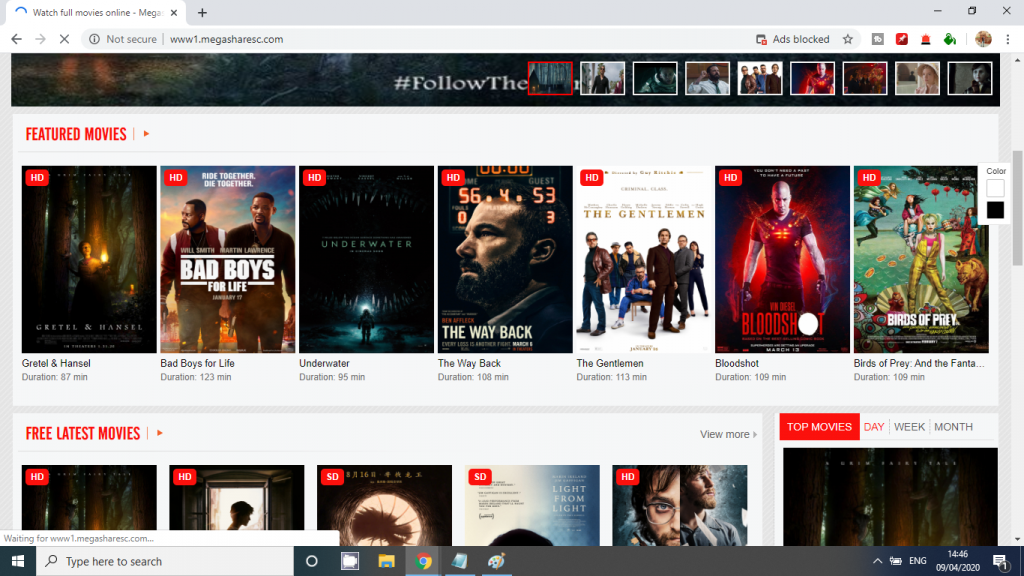1024x576 pixels.
Task: Select the DAY tab in Top Movies
Action: pos(874,426)
